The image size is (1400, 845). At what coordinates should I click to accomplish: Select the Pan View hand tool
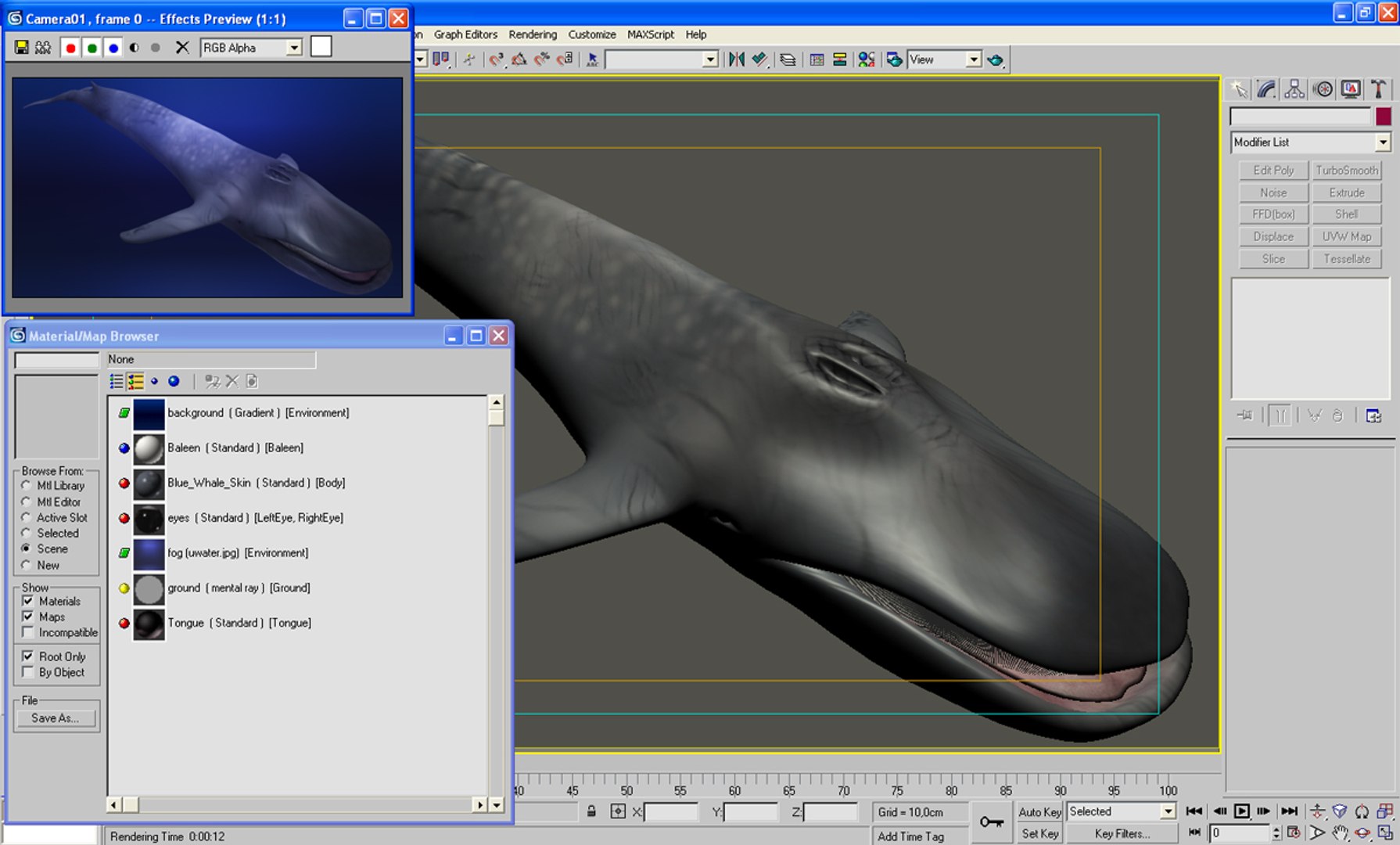tap(1340, 833)
